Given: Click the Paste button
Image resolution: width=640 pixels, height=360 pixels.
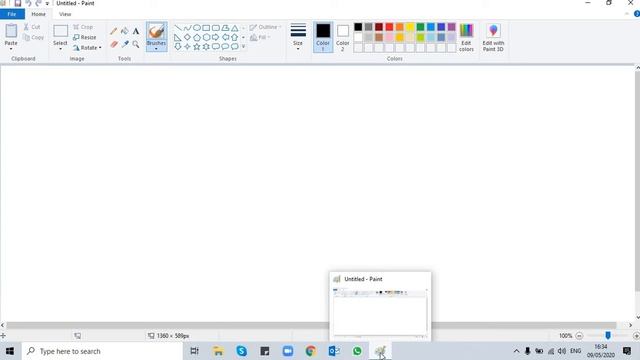Looking at the screenshot, I should click(x=11, y=34).
